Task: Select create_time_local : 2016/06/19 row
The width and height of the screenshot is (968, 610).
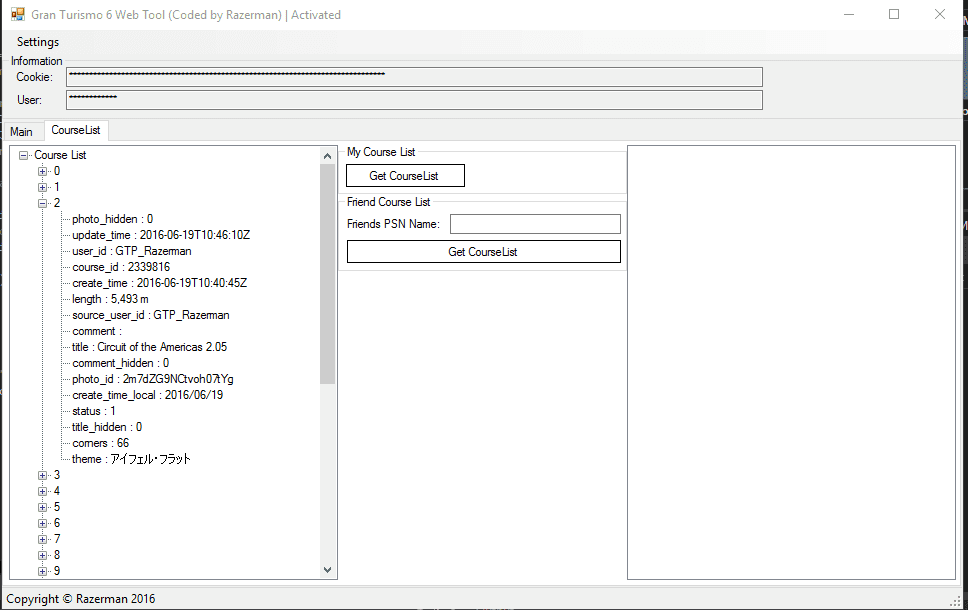Action: point(148,396)
